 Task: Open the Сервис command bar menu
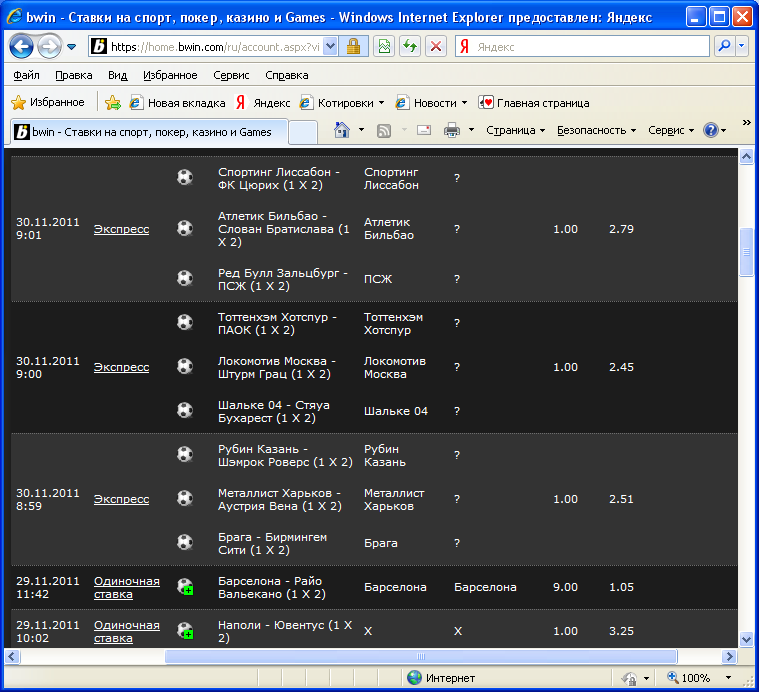671,130
